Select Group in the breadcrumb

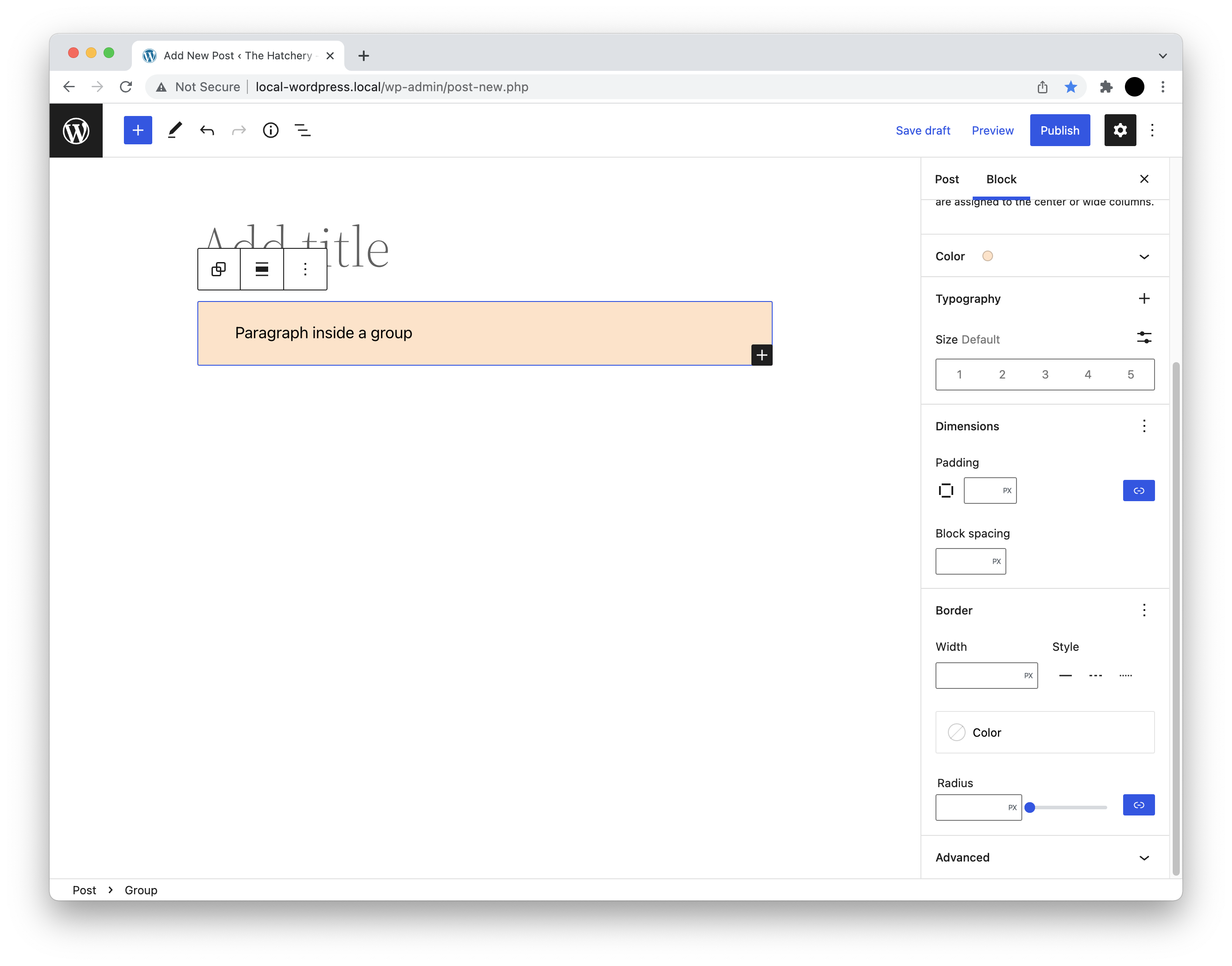[x=140, y=890]
